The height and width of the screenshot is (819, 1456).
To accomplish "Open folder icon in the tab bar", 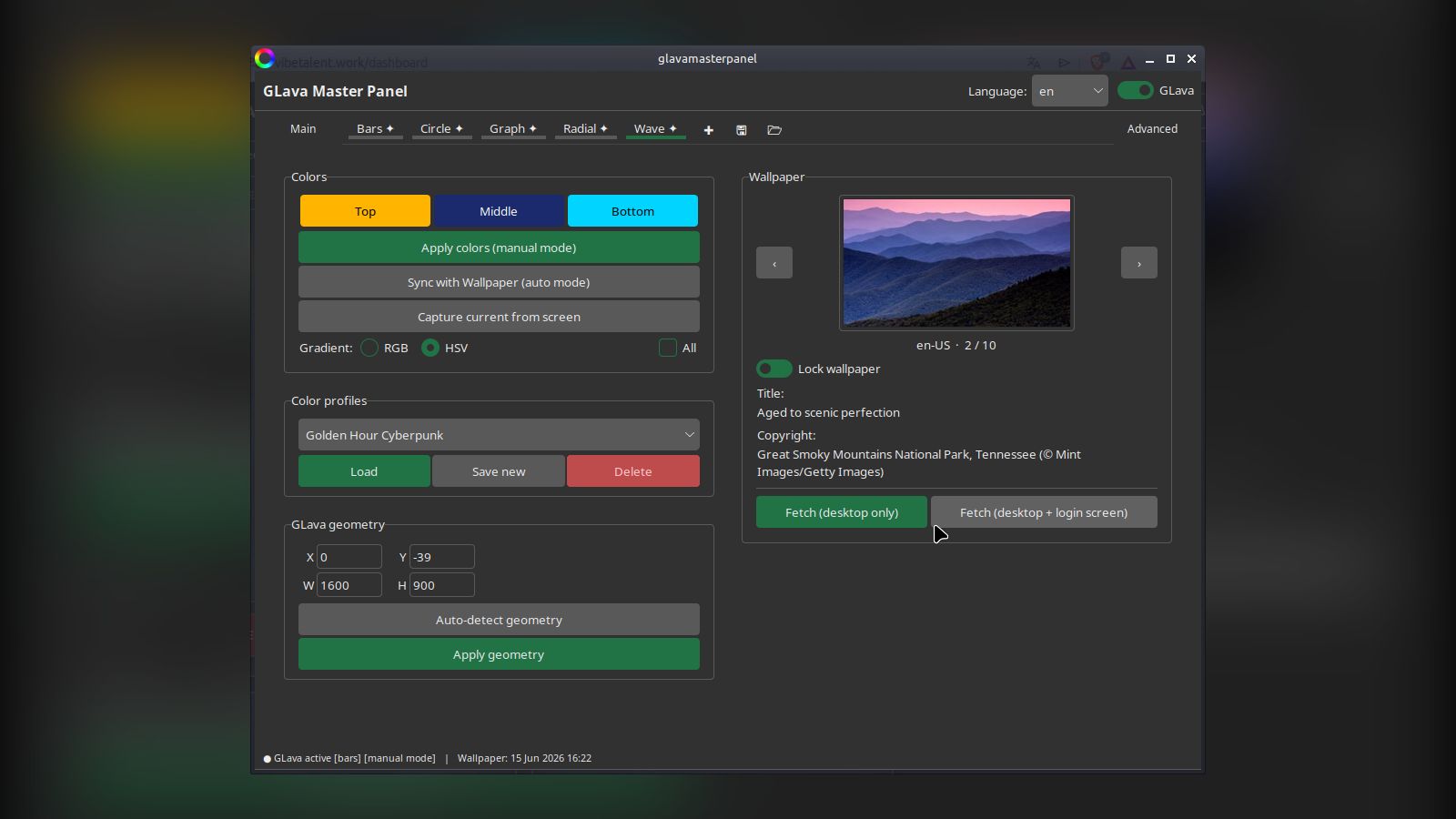I will (x=774, y=130).
